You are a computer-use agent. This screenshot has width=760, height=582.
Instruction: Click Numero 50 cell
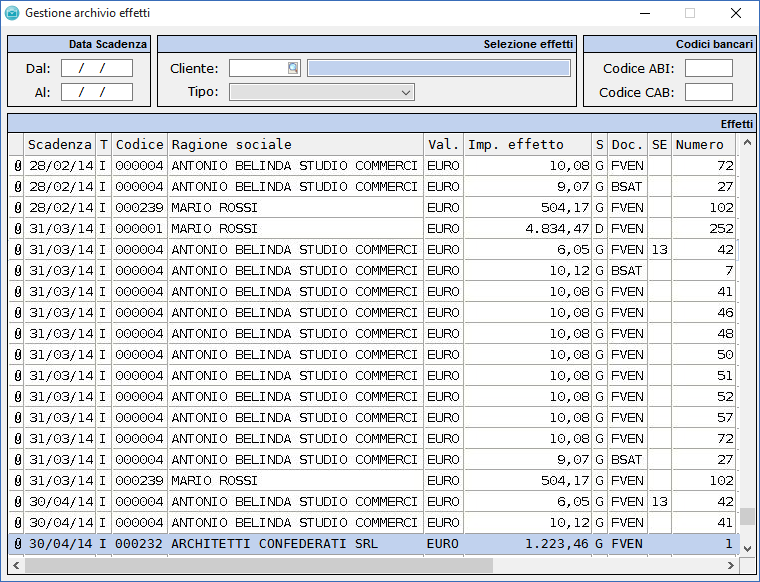[704, 354]
